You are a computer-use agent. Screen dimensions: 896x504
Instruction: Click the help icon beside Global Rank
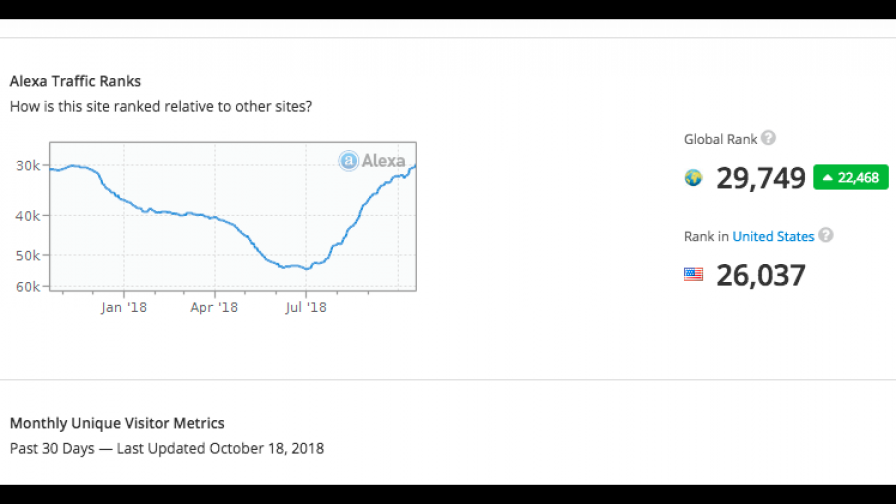click(x=768, y=139)
